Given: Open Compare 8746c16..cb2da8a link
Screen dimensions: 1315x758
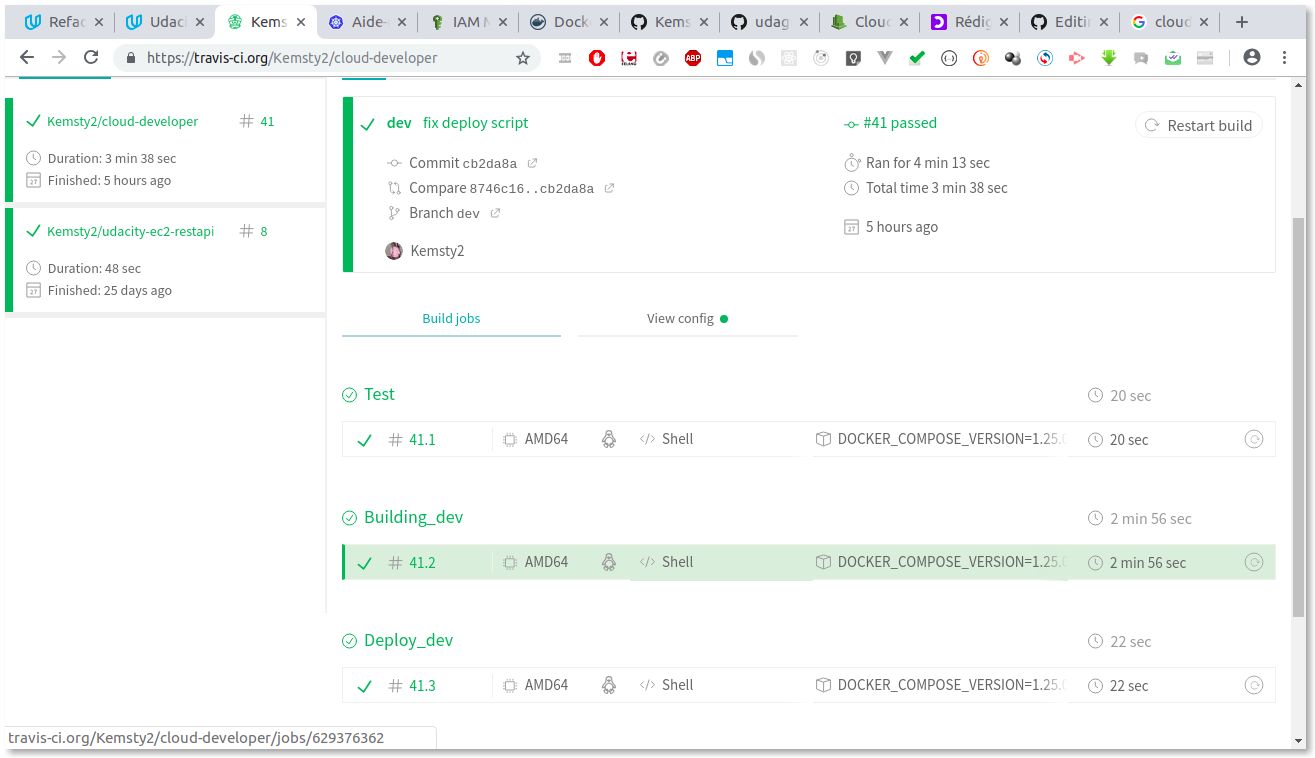Looking at the screenshot, I should click(501, 188).
